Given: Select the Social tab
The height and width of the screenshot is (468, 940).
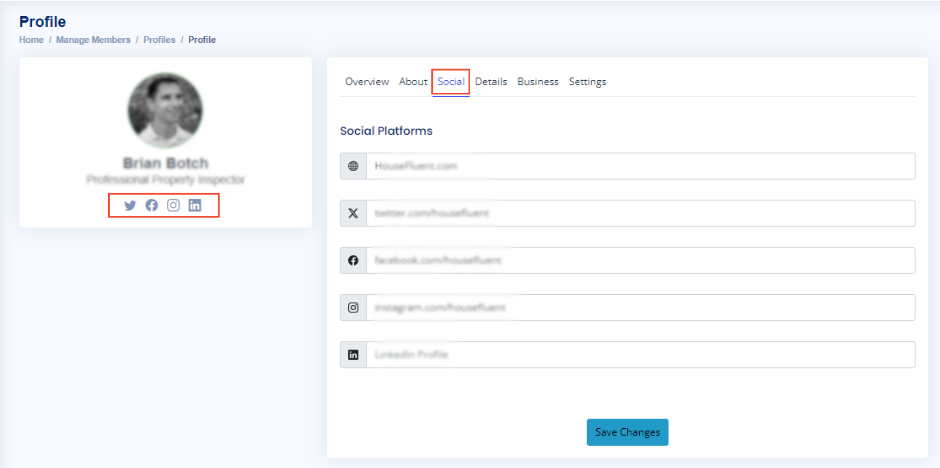Looking at the screenshot, I should coord(451,82).
